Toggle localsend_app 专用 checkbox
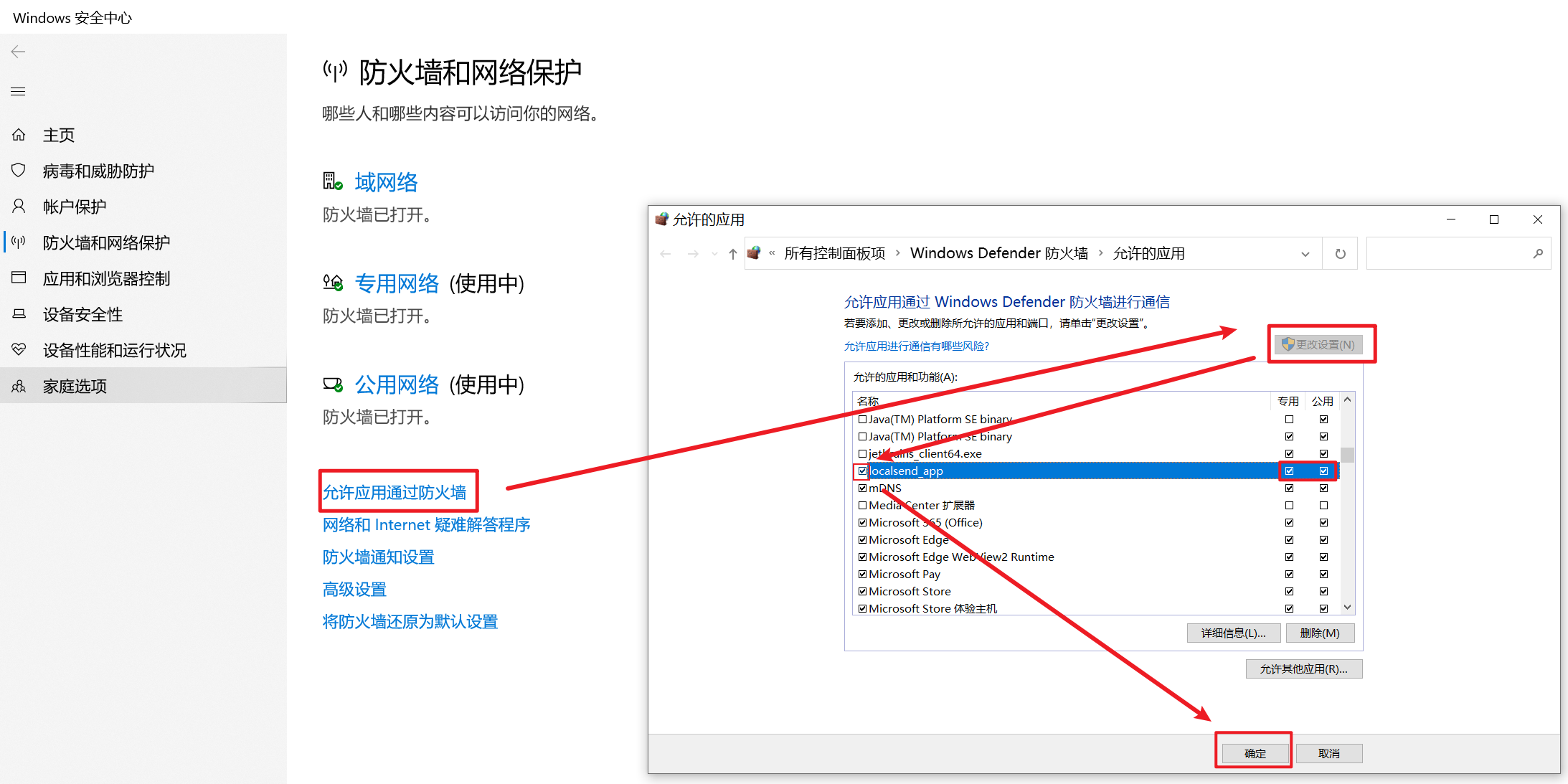1568x784 pixels. (x=1289, y=471)
